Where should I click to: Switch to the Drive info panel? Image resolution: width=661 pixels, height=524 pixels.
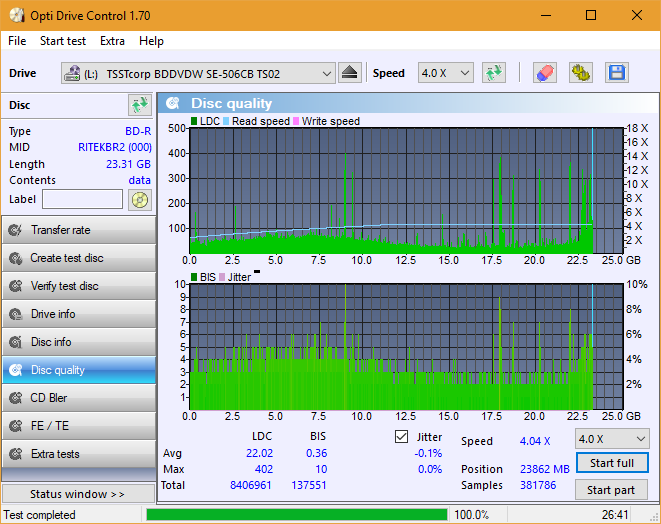(x=78, y=314)
